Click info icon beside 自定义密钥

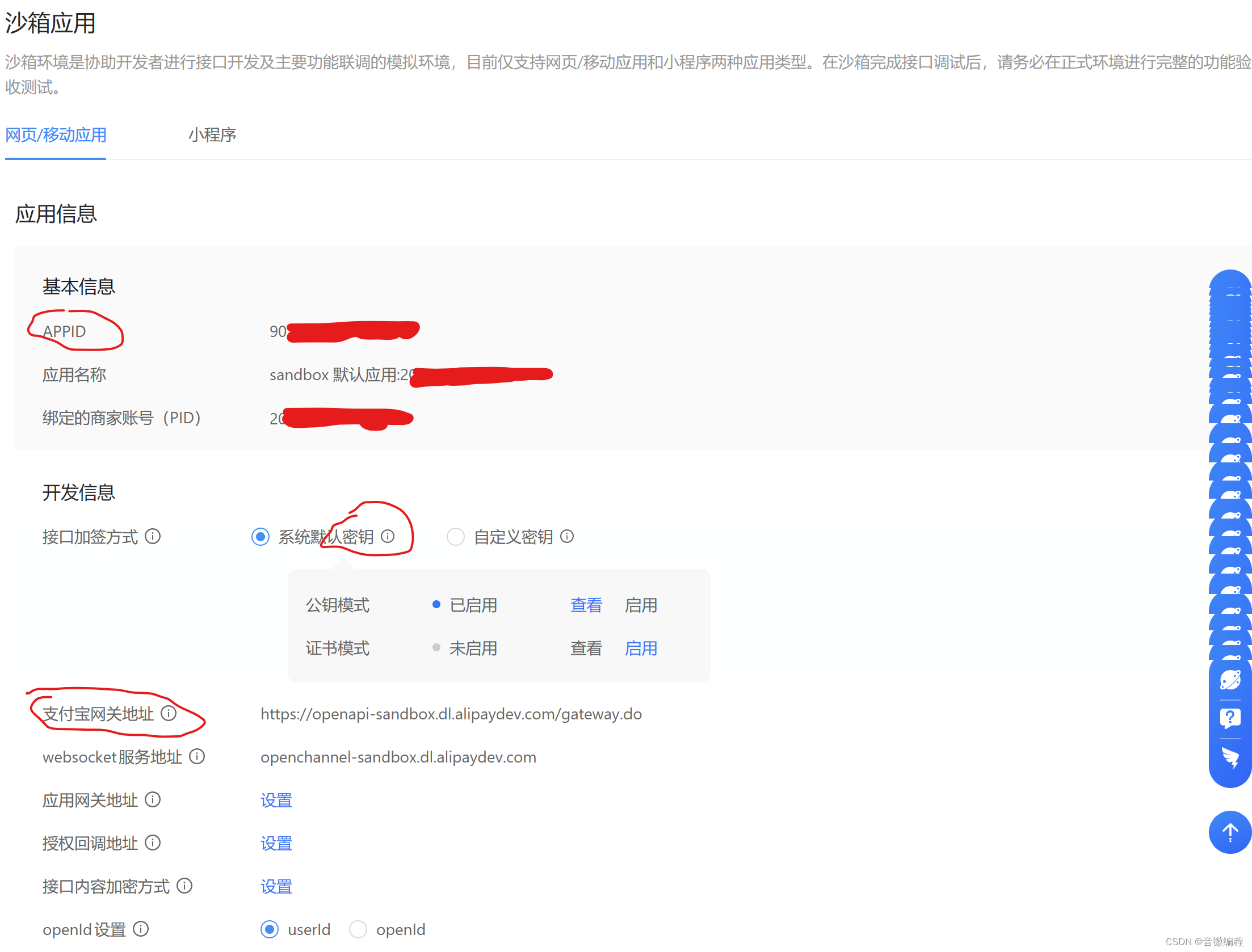click(x=567, y=536)
